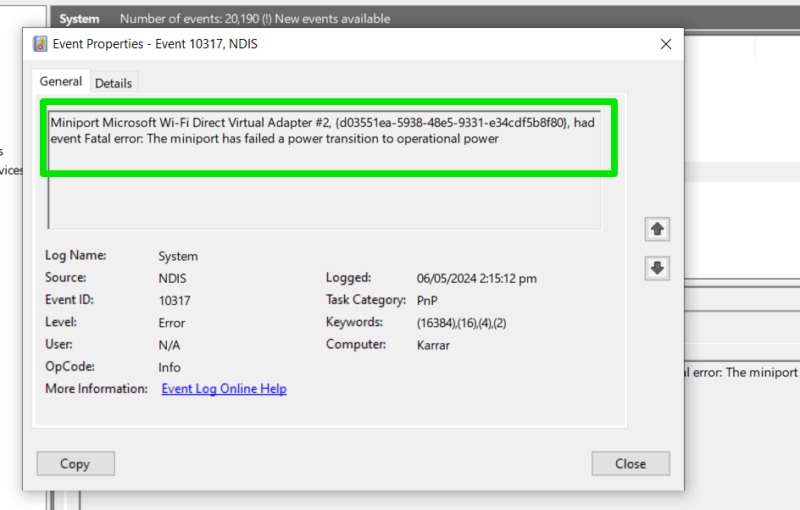Select the General tab
The height and width of the screenshot is (510, 800).
[x=61, y=82]
